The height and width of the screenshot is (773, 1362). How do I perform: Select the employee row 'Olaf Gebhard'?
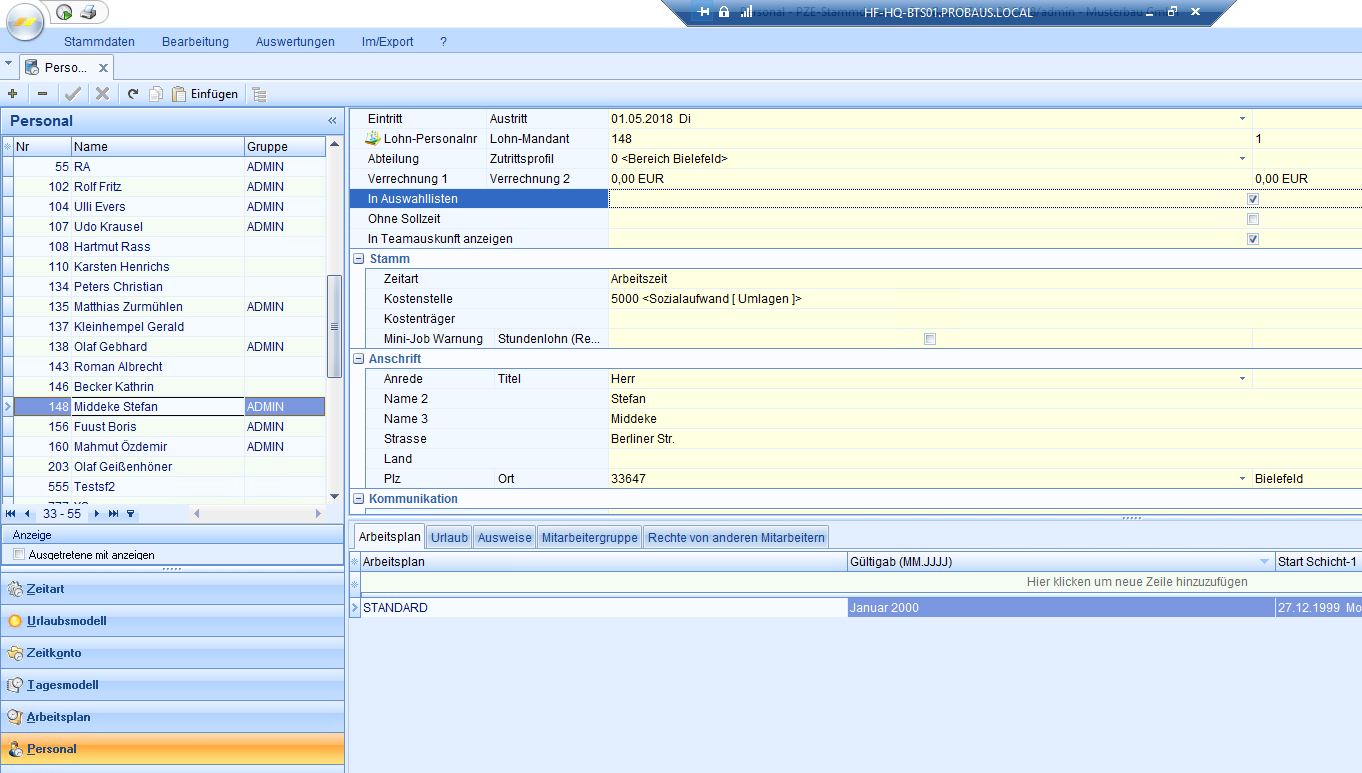110,347
